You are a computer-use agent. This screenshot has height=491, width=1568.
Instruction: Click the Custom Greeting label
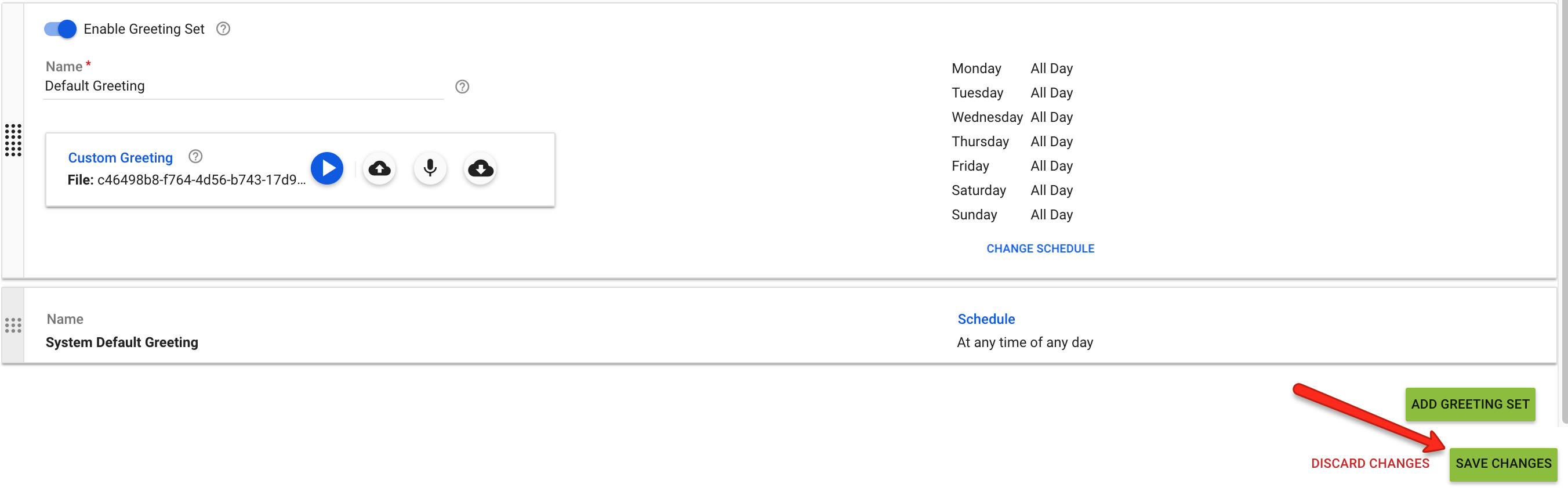click(121, 158)
